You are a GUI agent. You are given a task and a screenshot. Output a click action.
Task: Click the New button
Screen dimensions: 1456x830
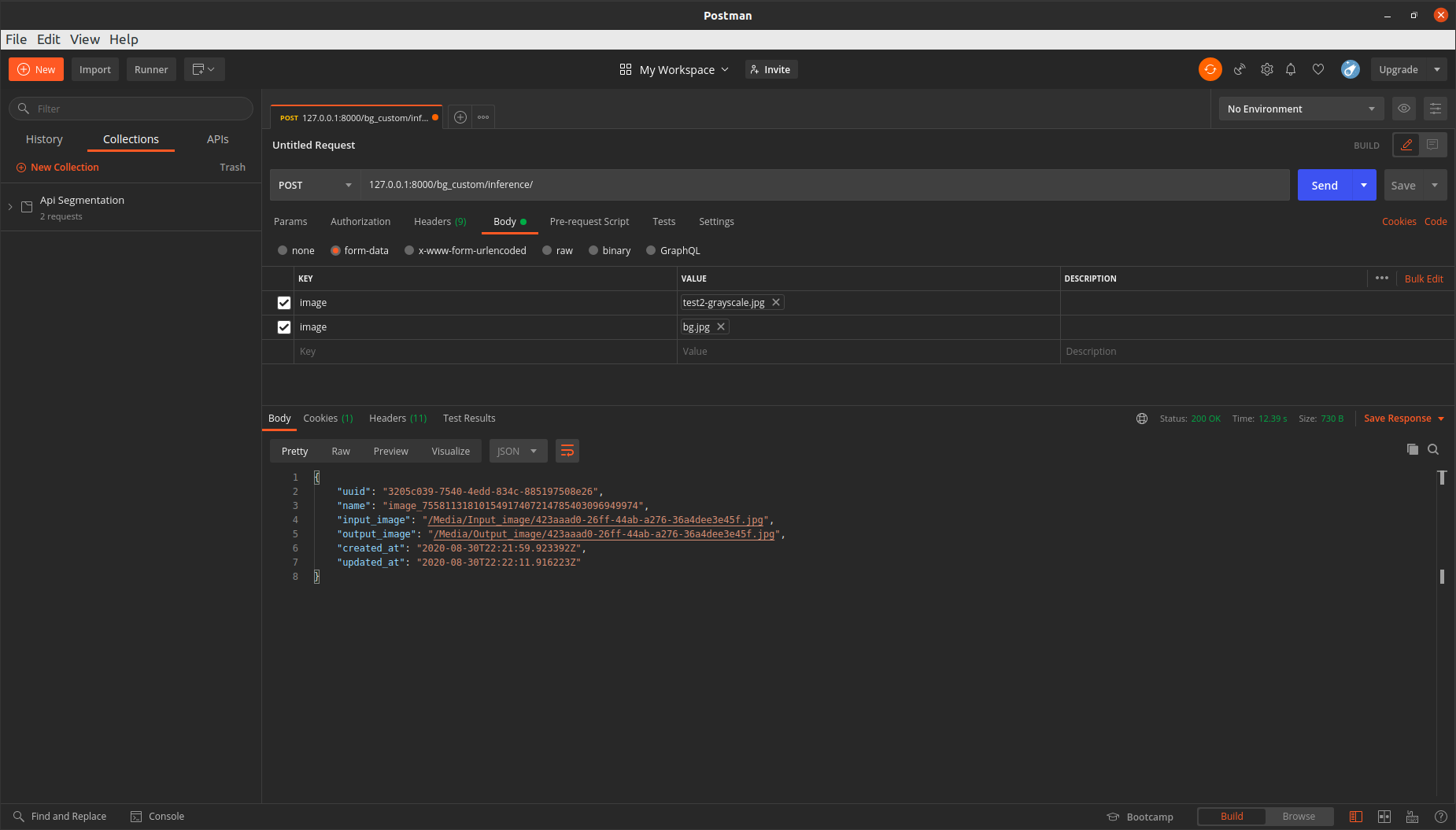36,69
